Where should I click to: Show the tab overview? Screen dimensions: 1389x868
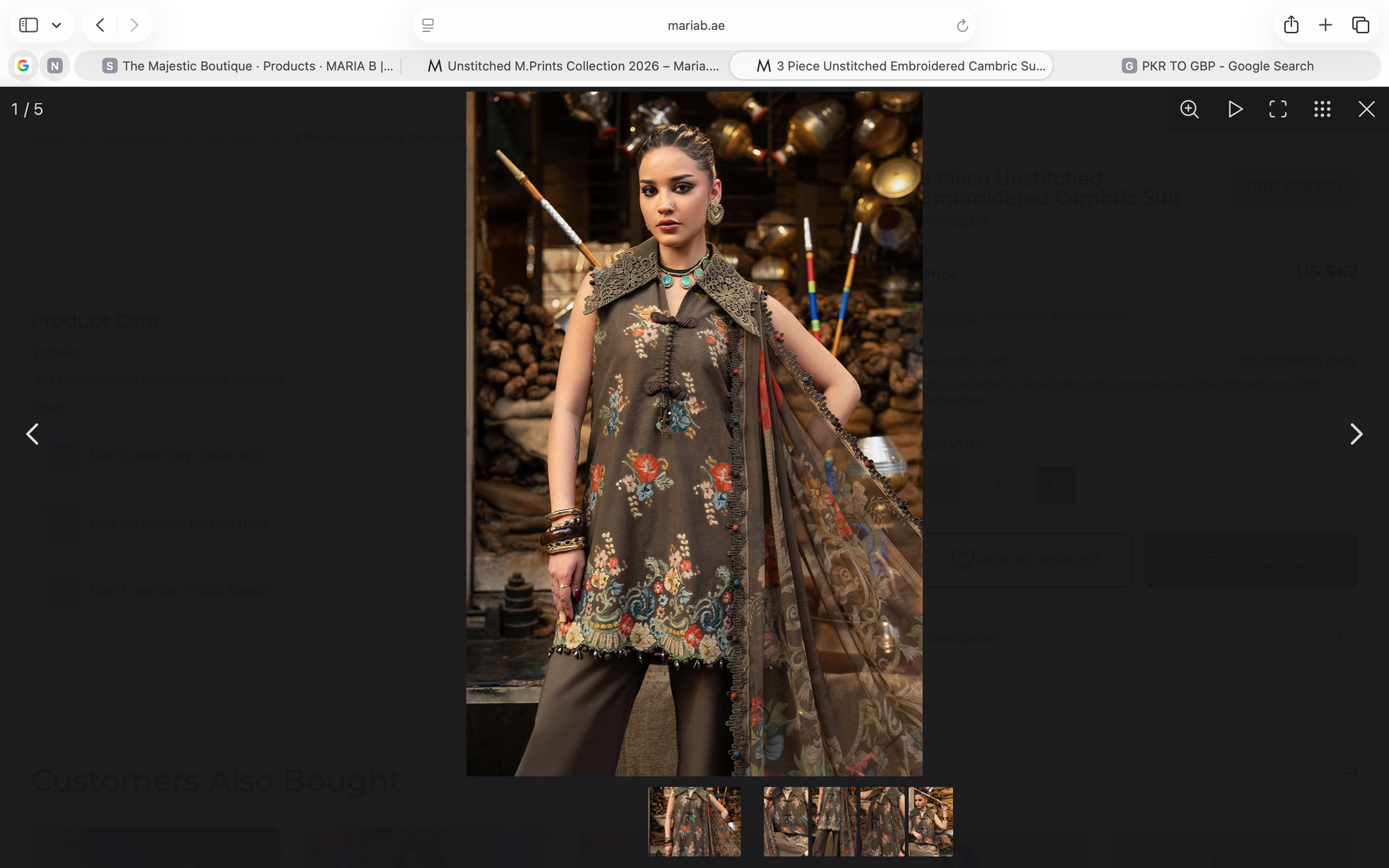pos(1361,25)
